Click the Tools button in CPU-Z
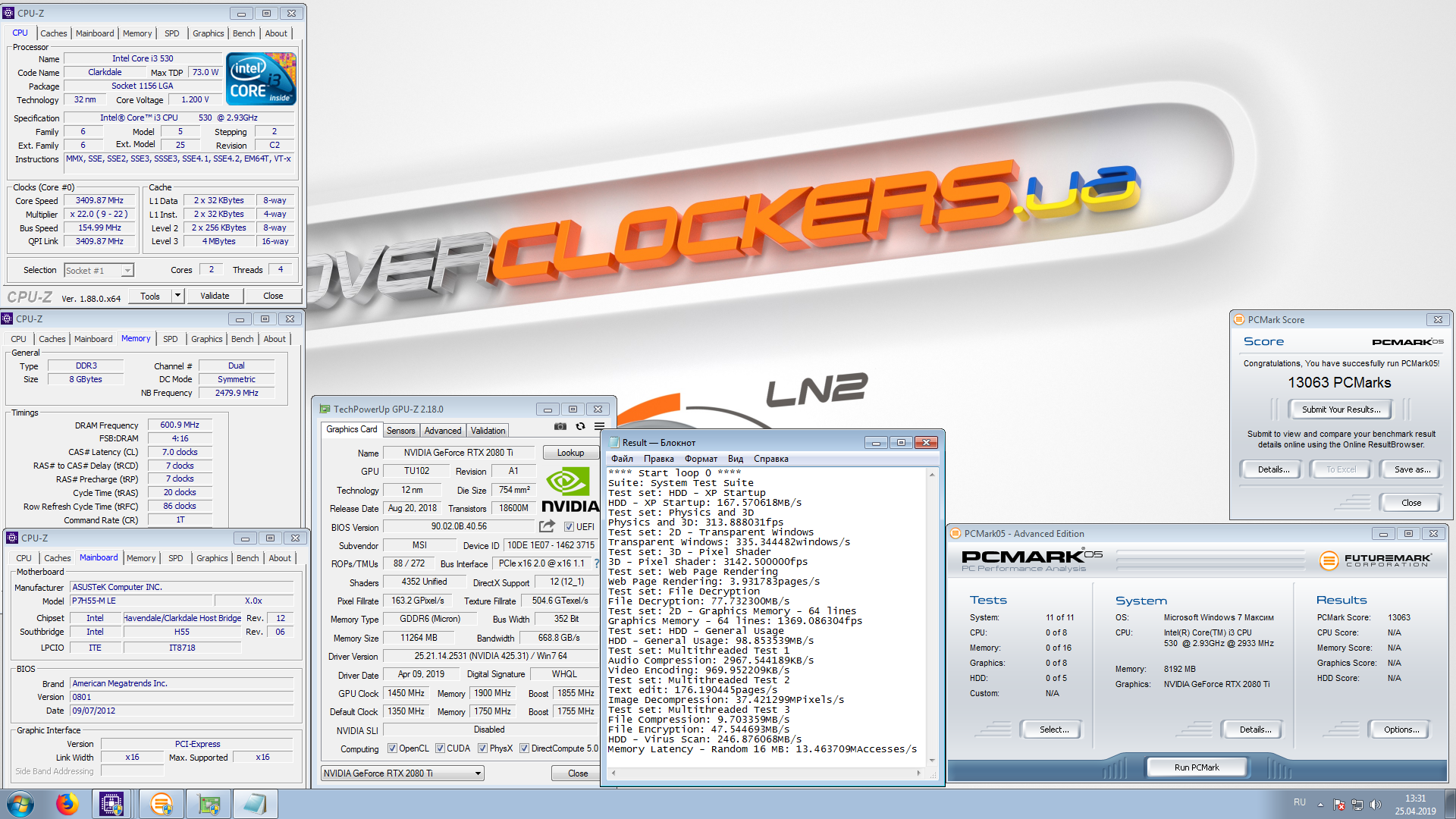The height and width of the screenshot is (819, 1456). point(150,296)
